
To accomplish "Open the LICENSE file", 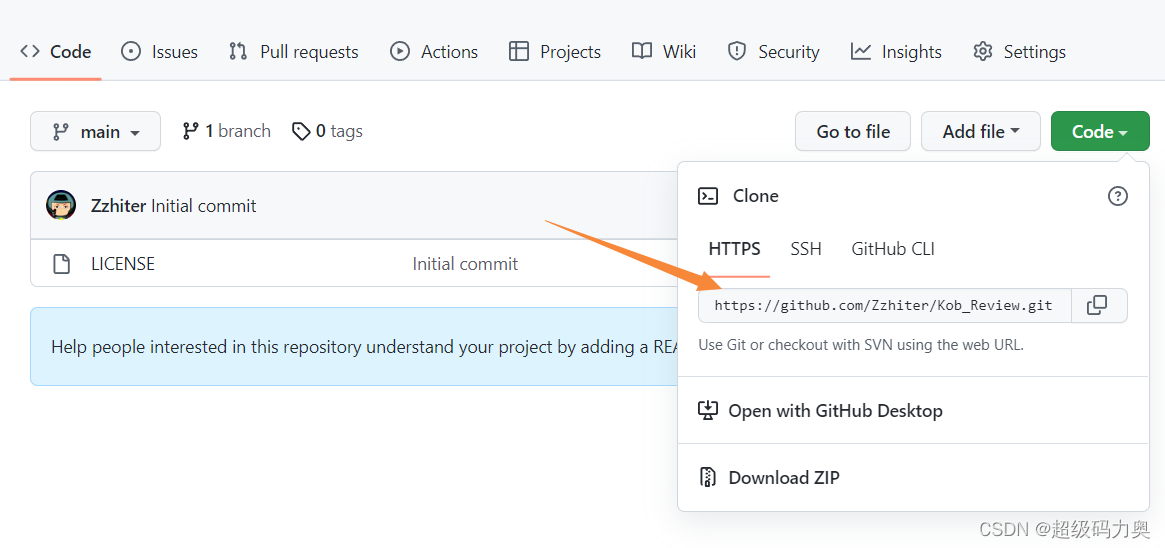I will (x=123, y=264).
